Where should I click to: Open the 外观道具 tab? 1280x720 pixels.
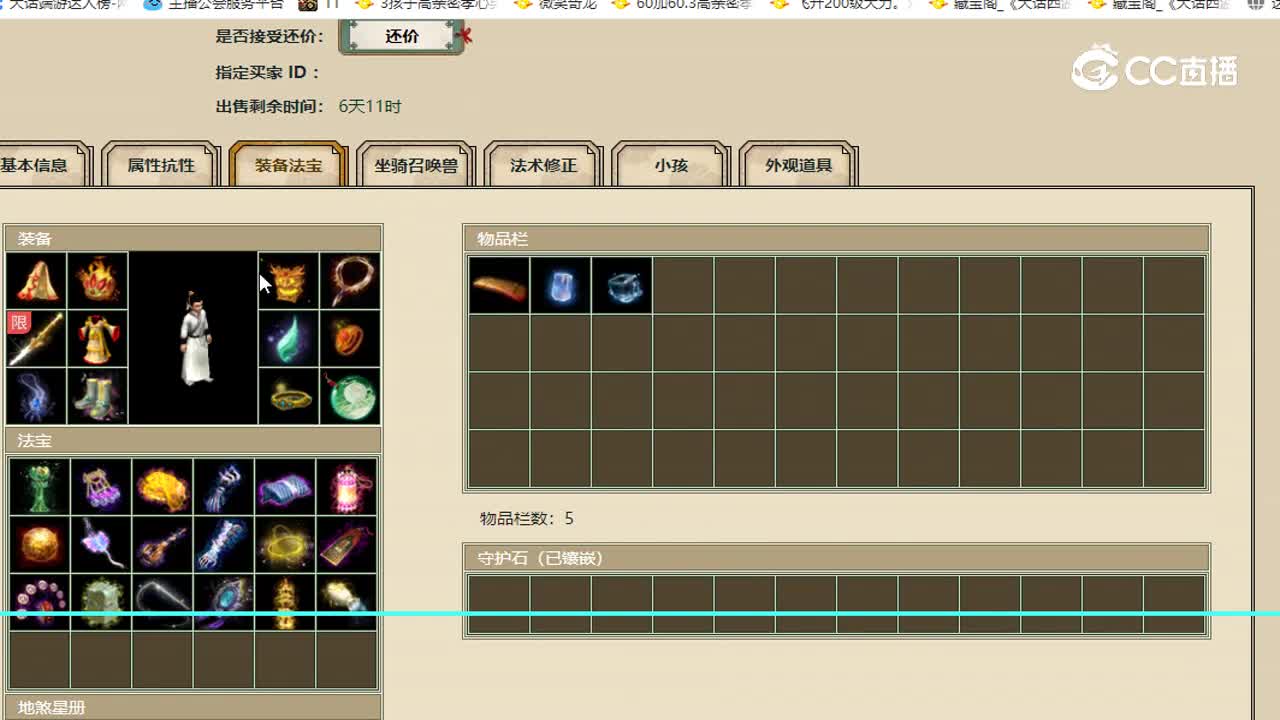click(798, 165)
